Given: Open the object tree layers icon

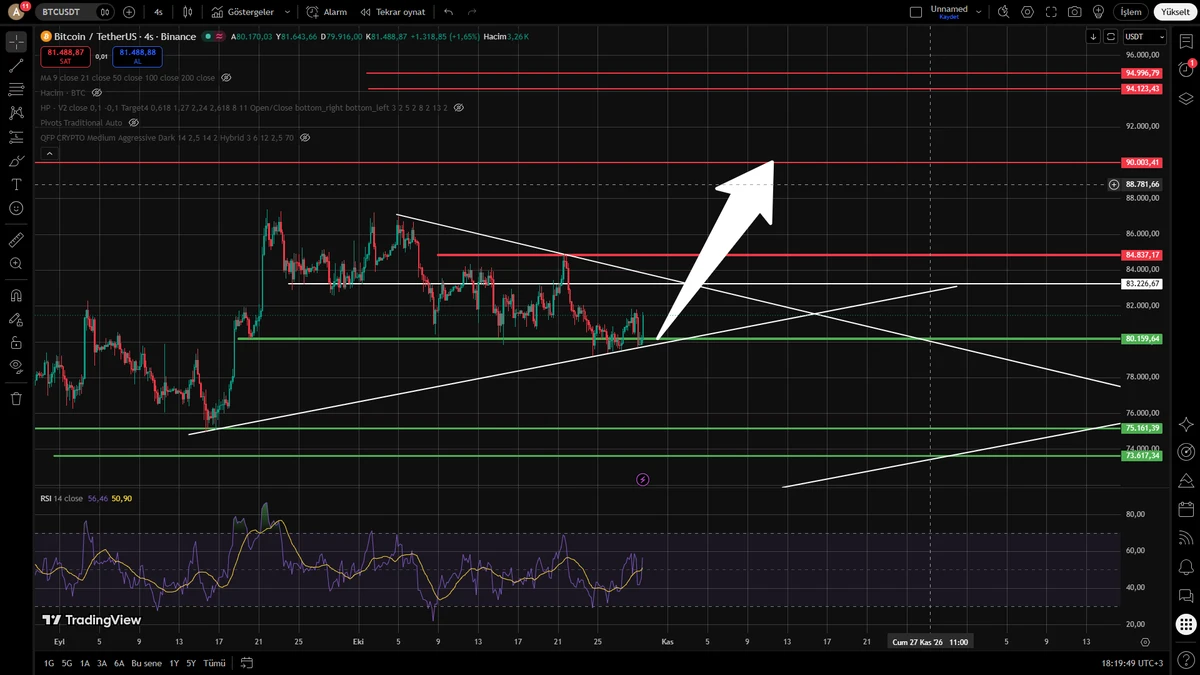Looking at the screenshot, I should pyautogui.click(x=1186, y=98).
